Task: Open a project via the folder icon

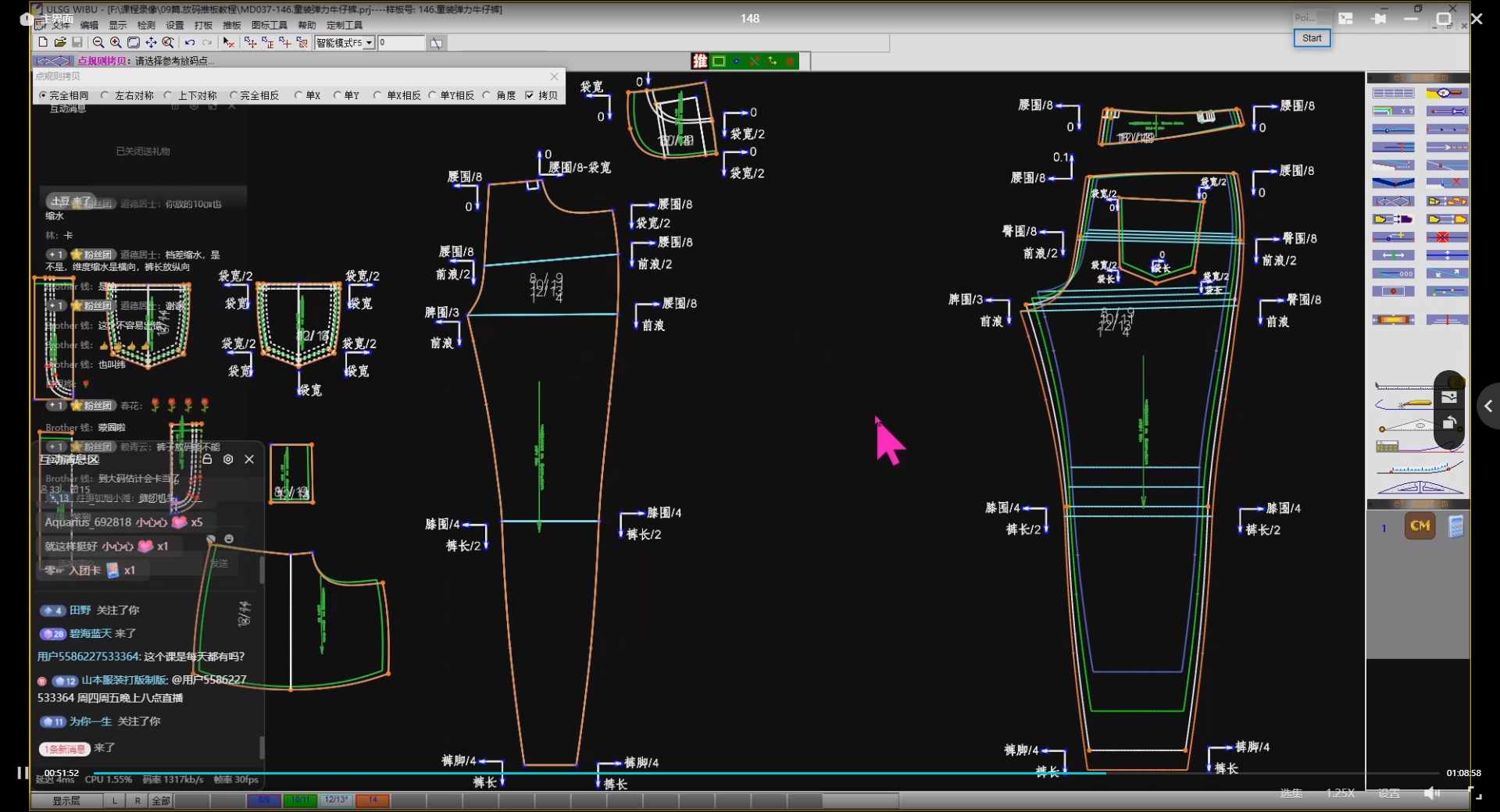Action: coord(60,42)
